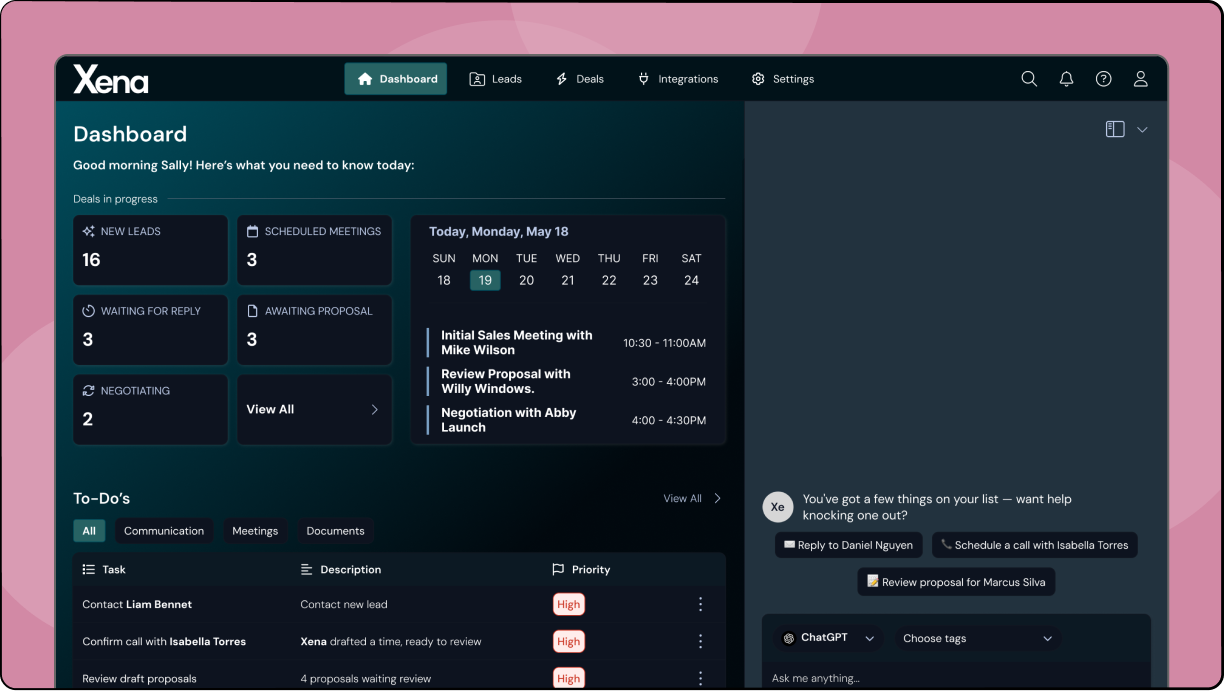Open the help question mark icon
1224x691 pixels.
(x=1103, y=78)
